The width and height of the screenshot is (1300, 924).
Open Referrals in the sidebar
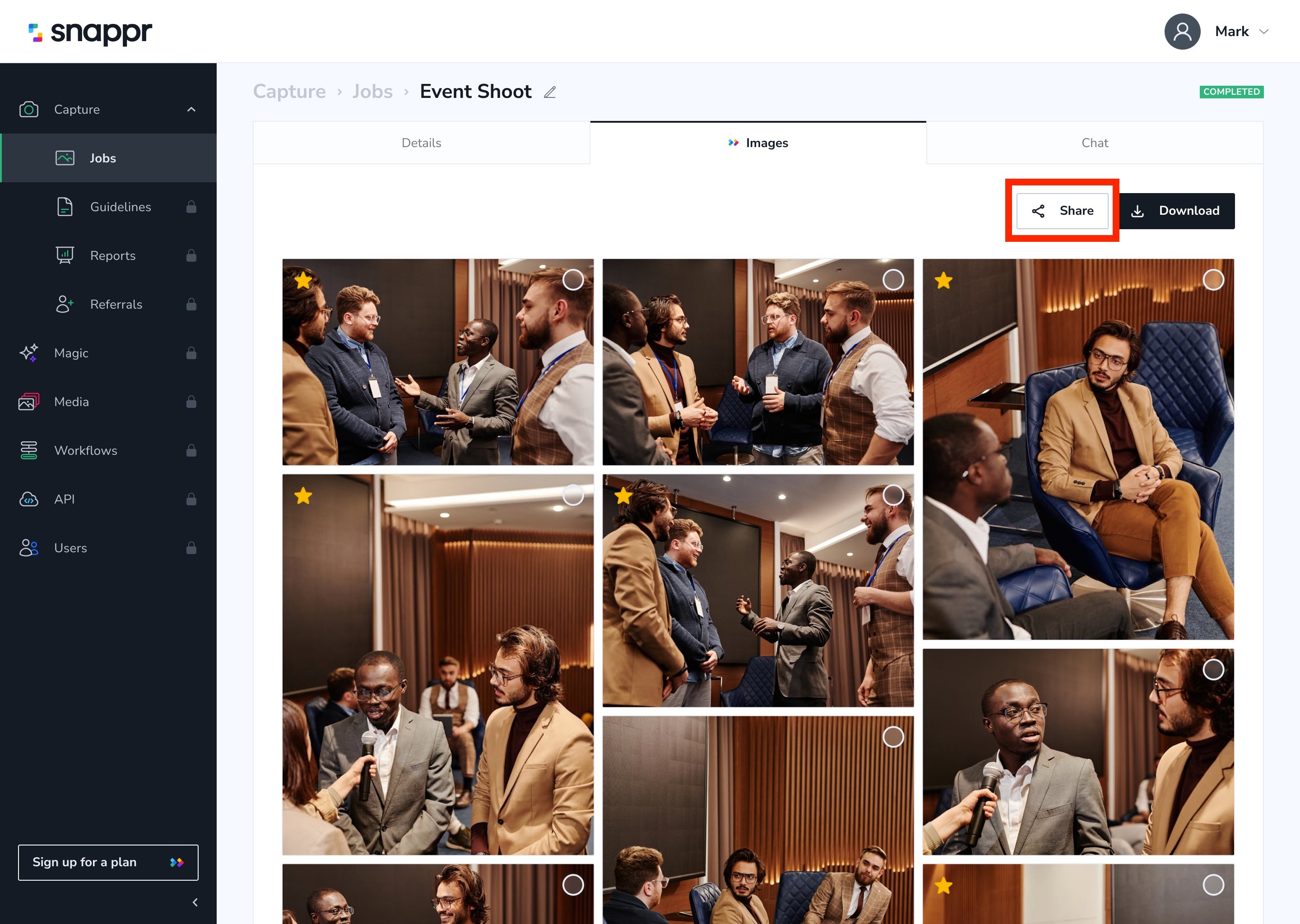[108, 305]
